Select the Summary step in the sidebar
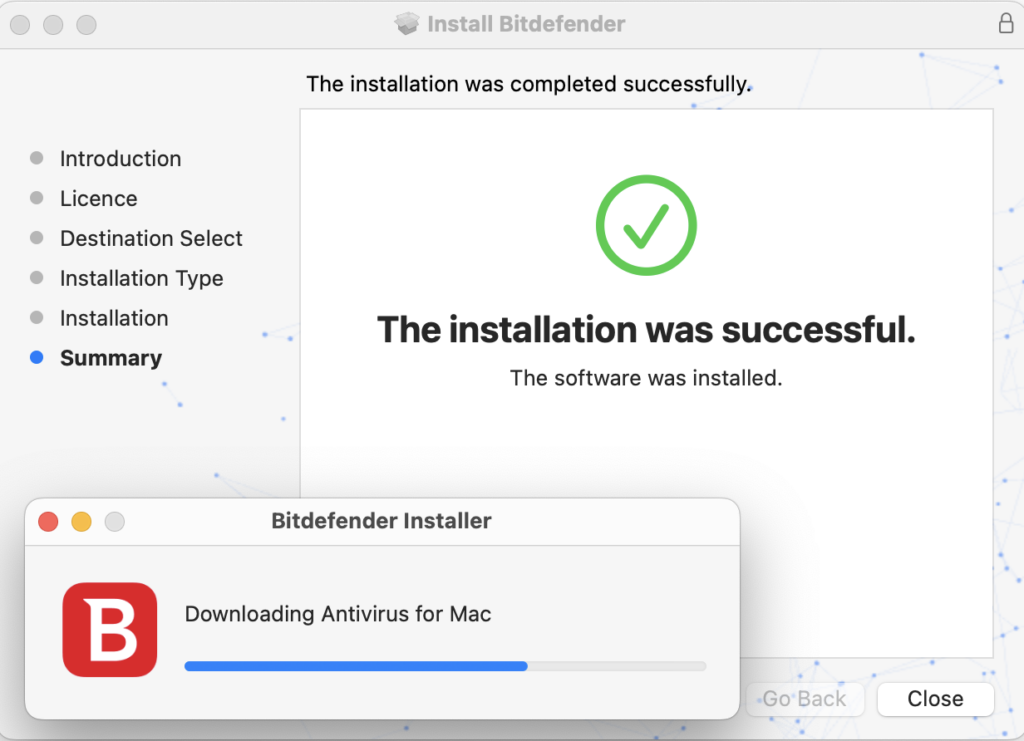Image resolution: width=1024 pixels, height=741 pixels. 110,357
